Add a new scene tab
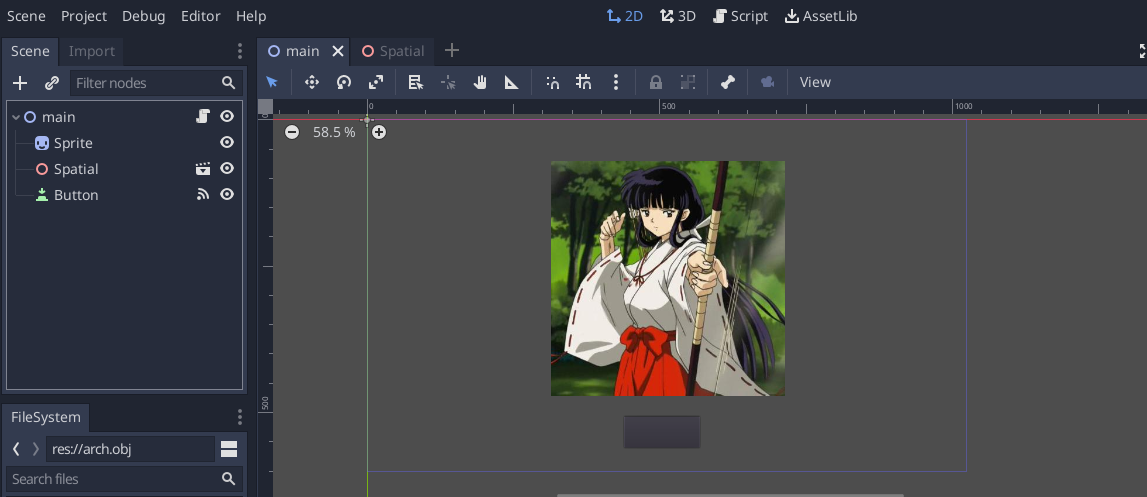The height and width of the screenshot is (497, 1147). pos(451,50)
